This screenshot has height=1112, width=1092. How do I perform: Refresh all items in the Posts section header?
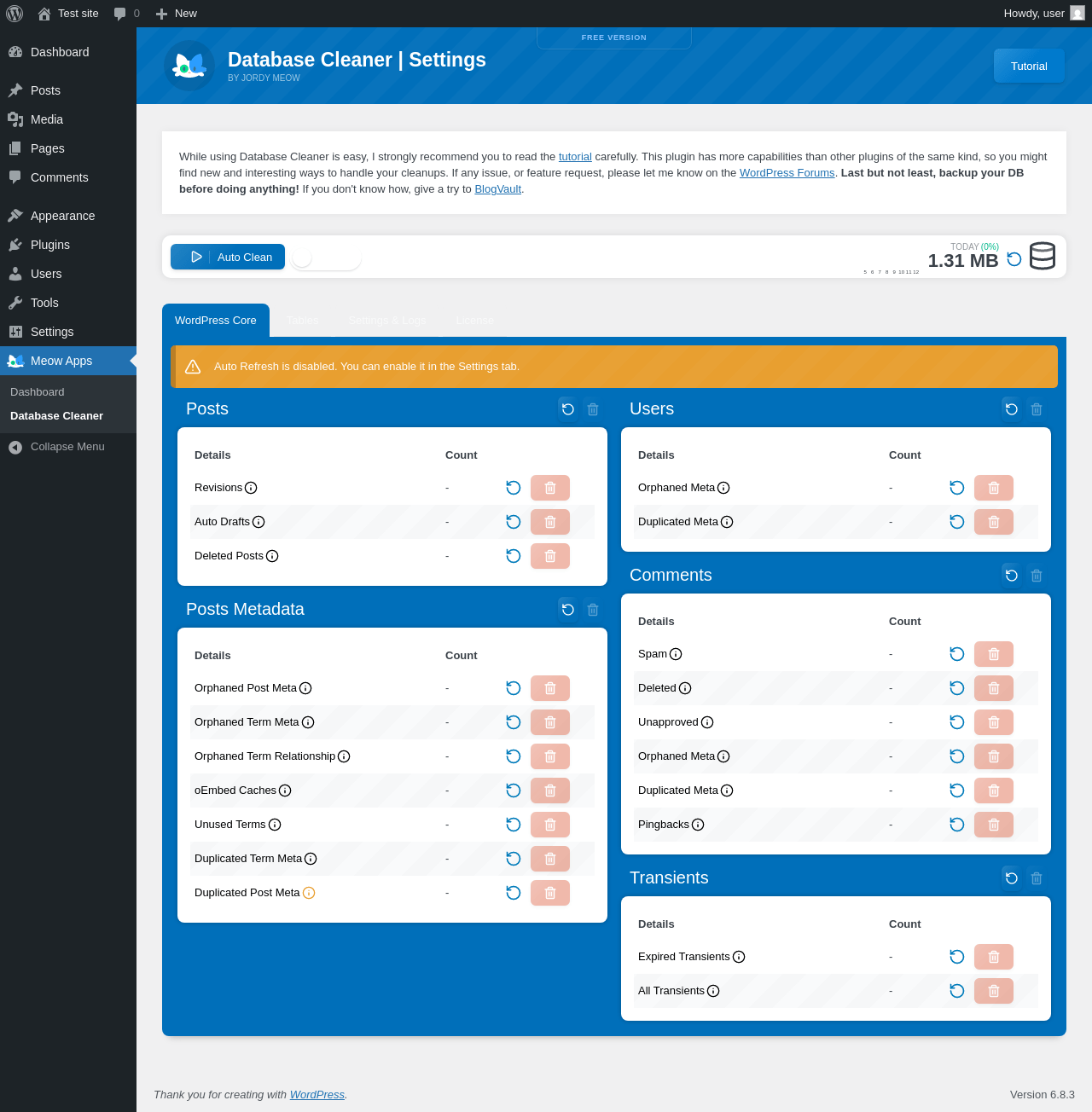point(568,409)
